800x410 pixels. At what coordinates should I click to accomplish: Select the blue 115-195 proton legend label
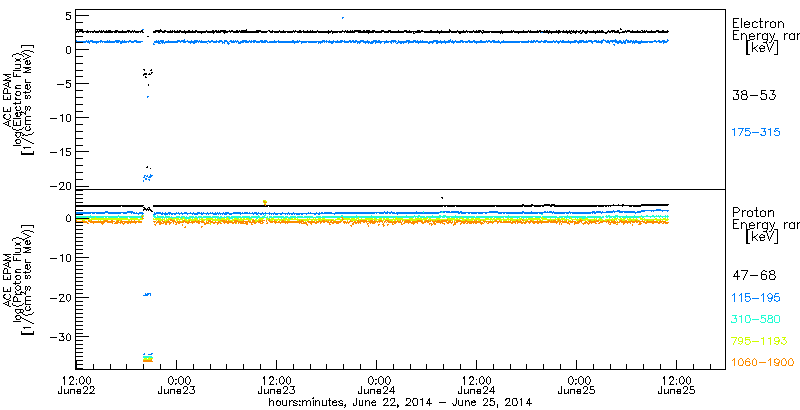point(756,298)
